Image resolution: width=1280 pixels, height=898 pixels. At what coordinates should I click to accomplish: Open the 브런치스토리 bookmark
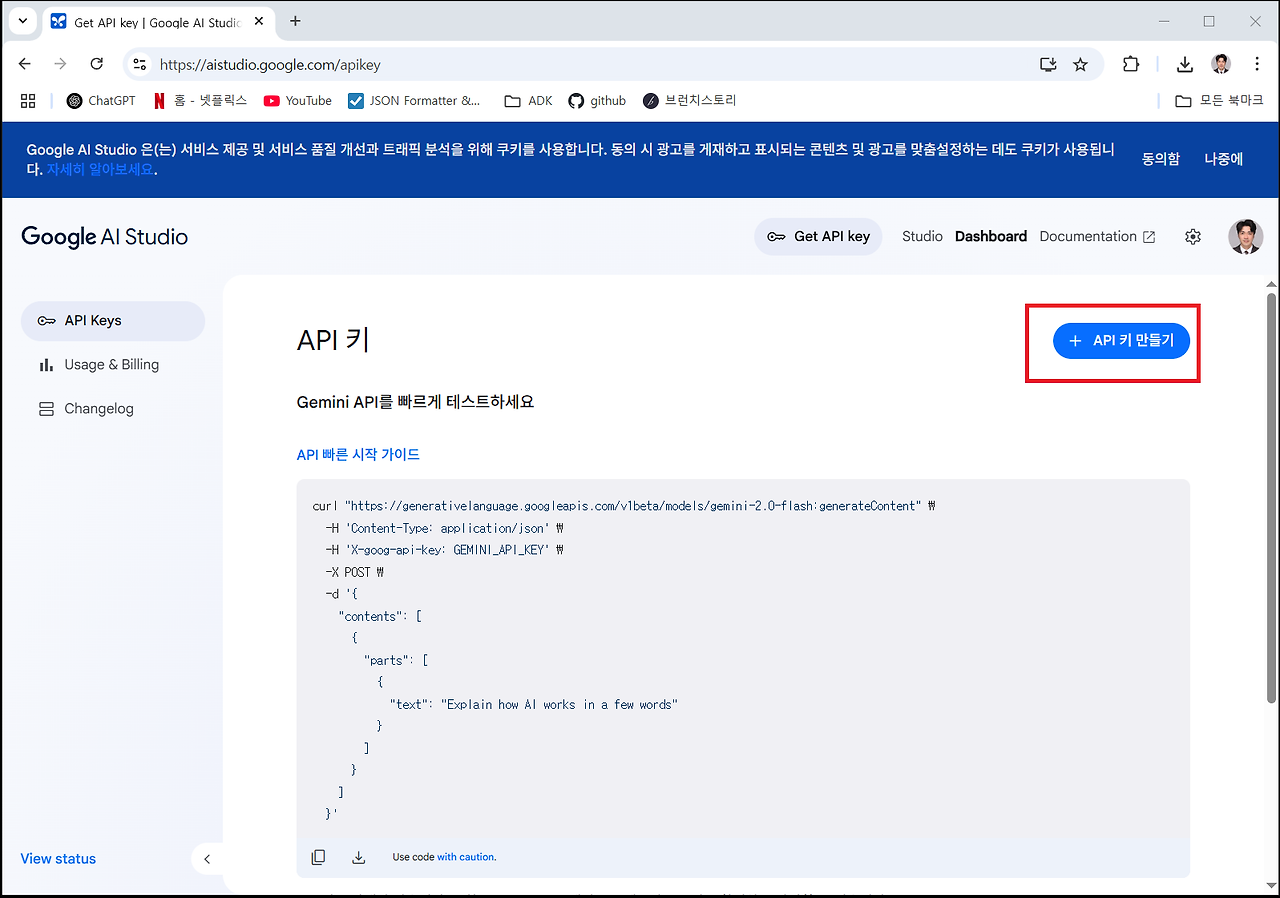pyautogui.click(x=690, y=101)
